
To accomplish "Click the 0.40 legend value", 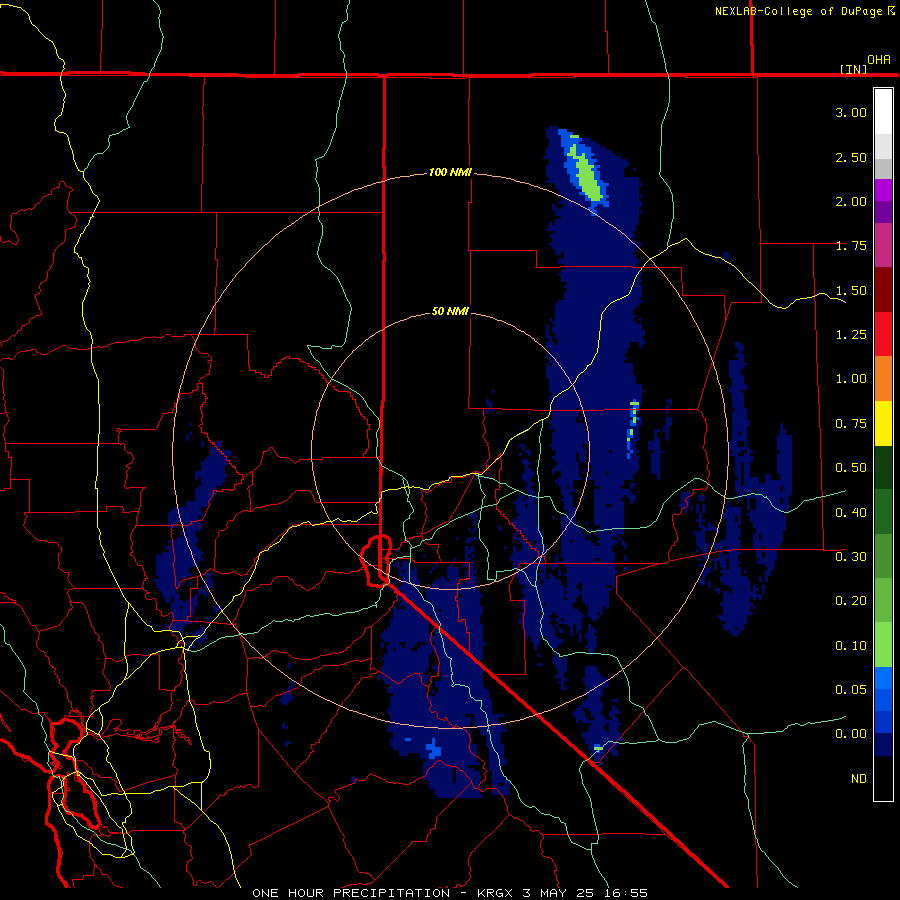I will click(851, 512).
